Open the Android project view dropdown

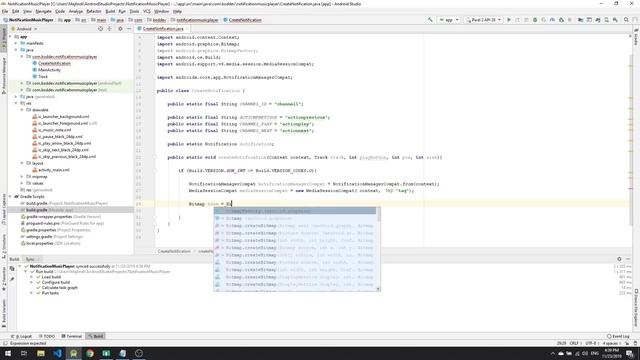tap(25, 29)
